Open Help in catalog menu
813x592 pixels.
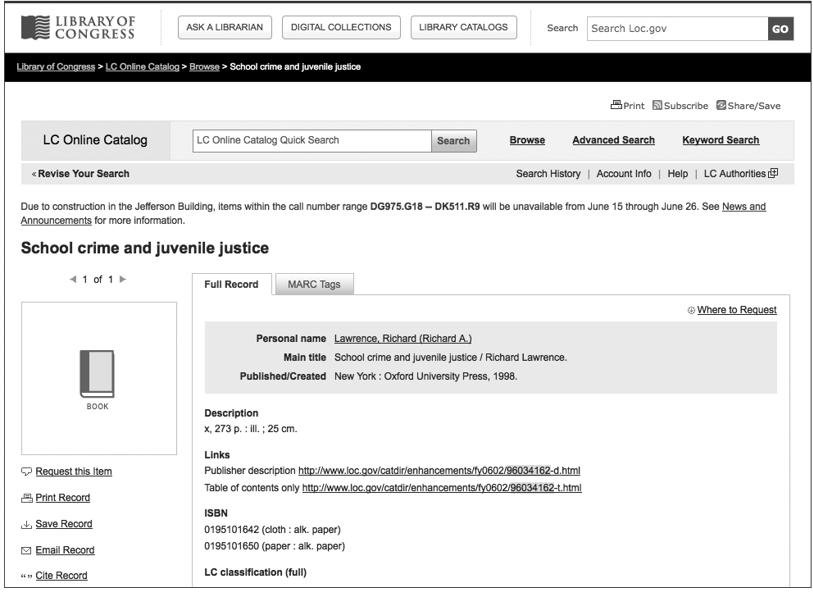[678, 174]
